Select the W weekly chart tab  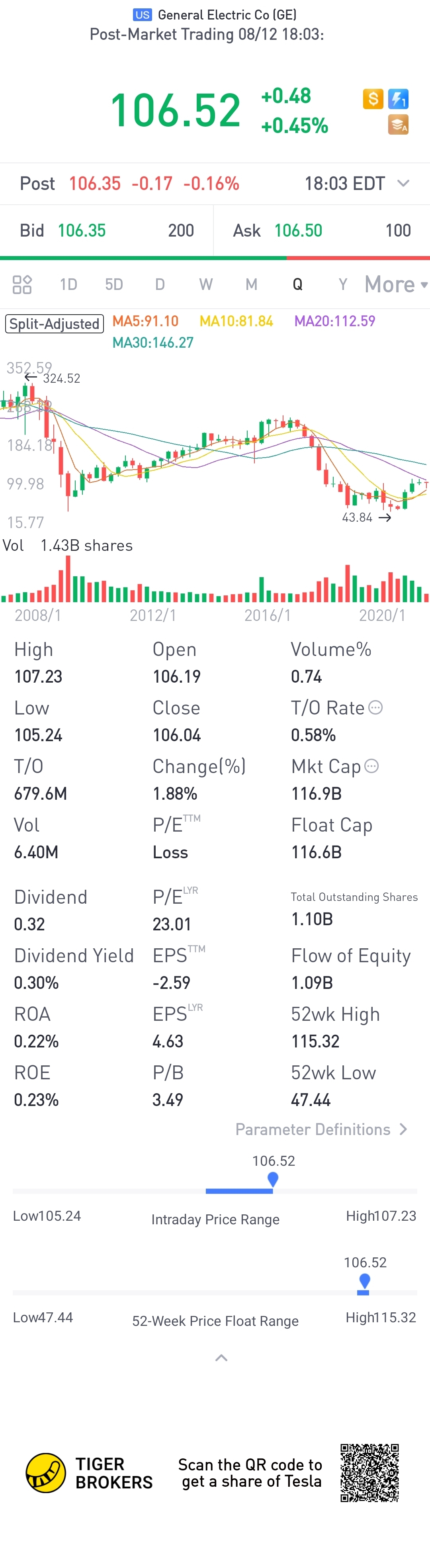(205, 284)
